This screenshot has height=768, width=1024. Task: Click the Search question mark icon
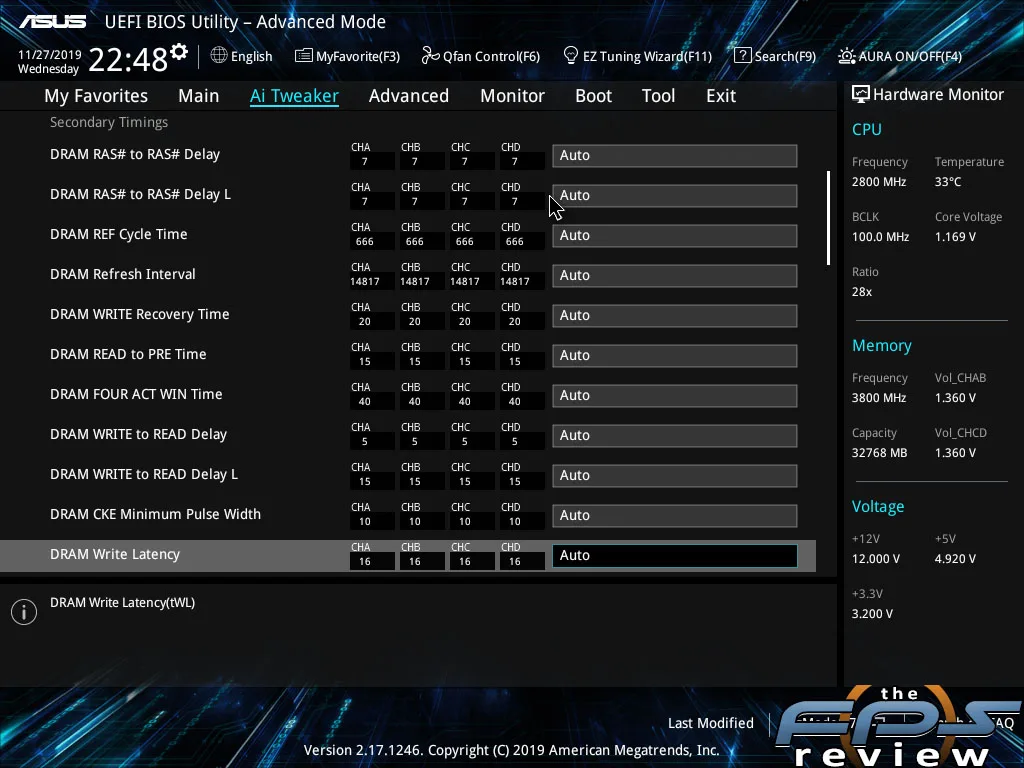(x=742, y=56)
